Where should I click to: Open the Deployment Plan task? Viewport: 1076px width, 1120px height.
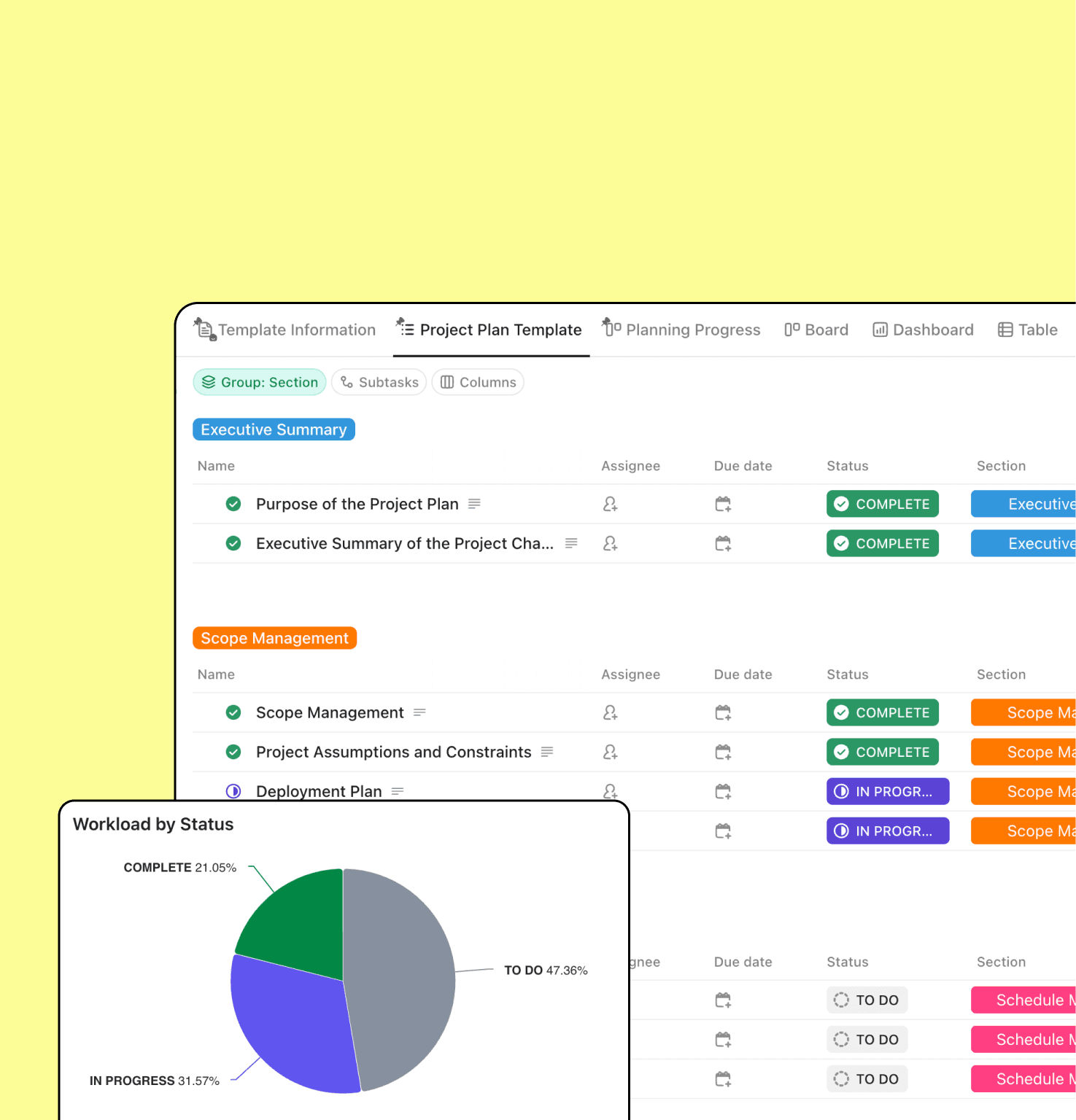click(x=319, y=791)
